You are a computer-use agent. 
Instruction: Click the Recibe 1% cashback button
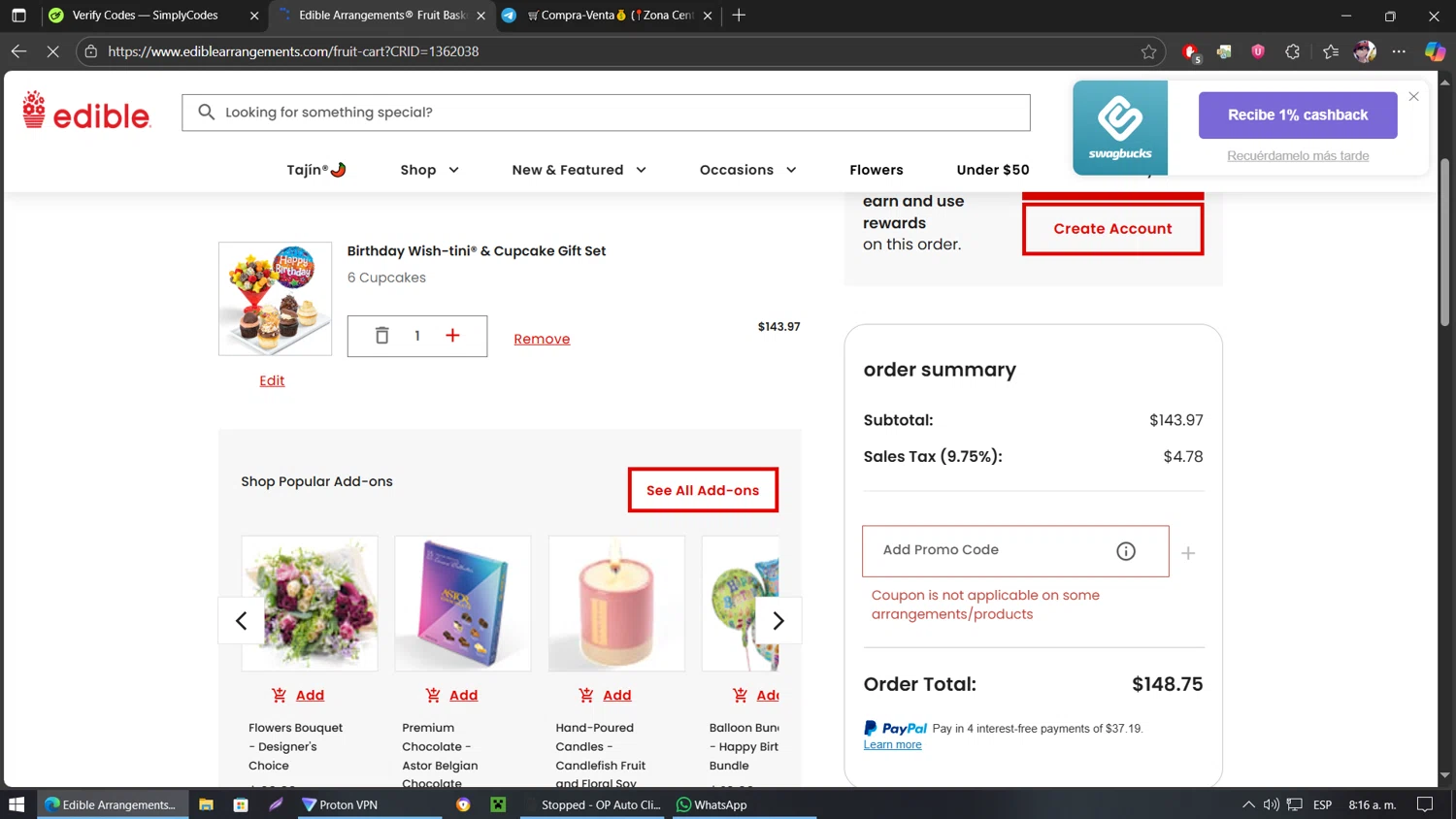click(1298, 115)
